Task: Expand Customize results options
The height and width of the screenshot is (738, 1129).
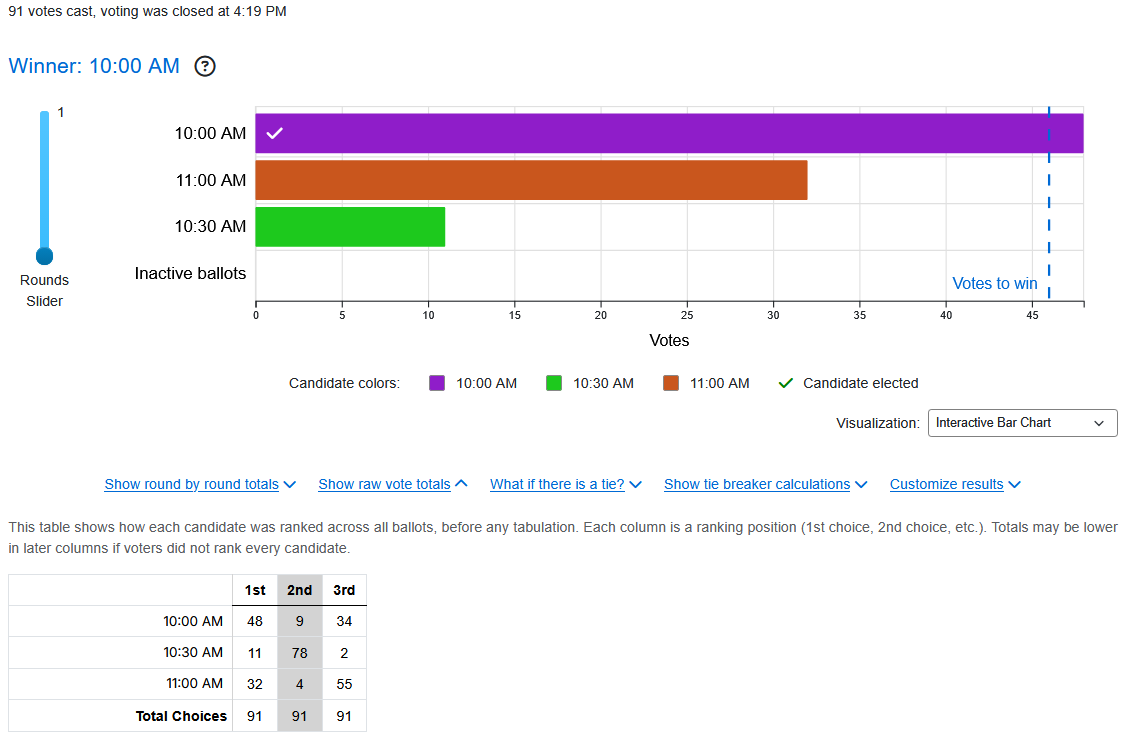Action: (x=955, y=485)
